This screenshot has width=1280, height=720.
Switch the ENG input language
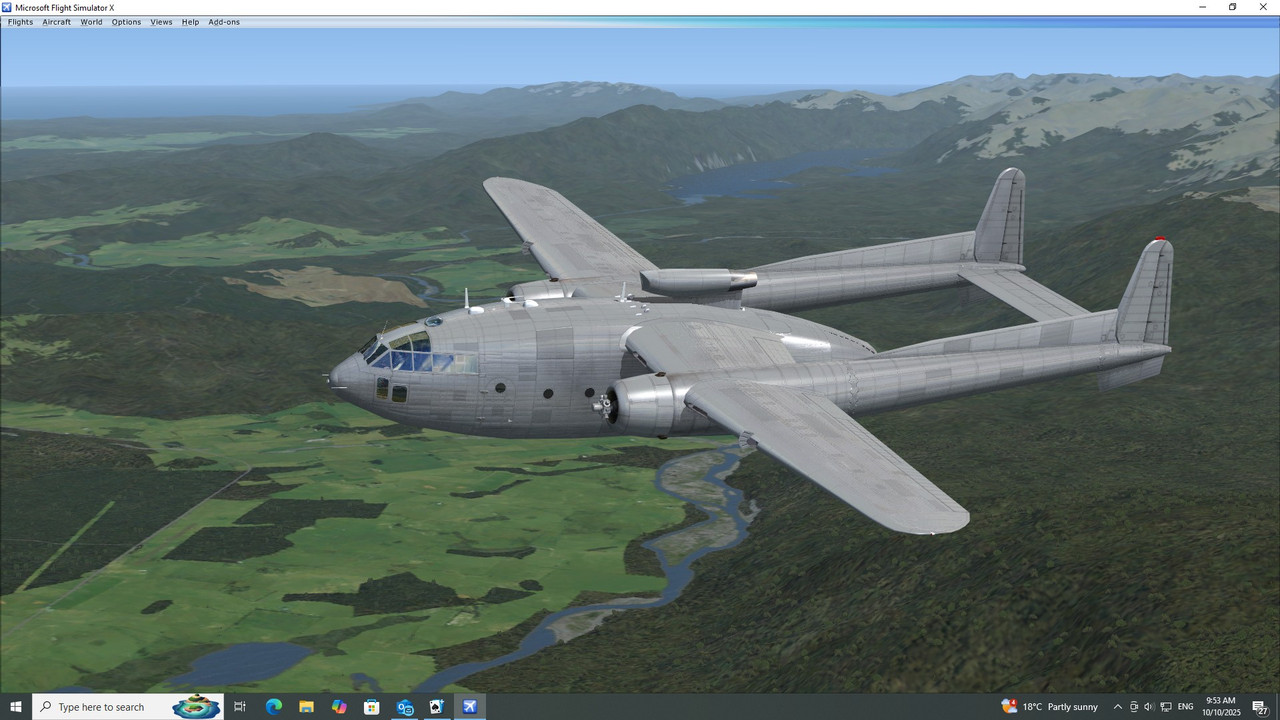(1185, 707)
